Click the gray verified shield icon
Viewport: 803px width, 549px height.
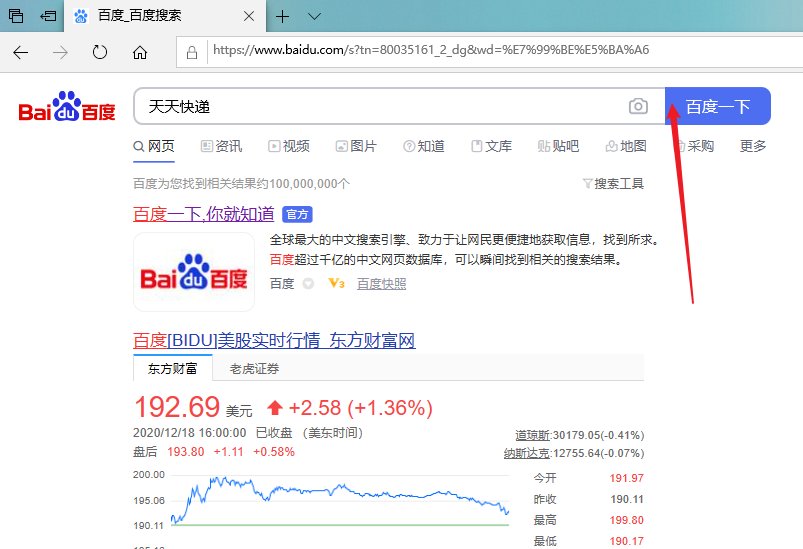[x=308, y=284]
